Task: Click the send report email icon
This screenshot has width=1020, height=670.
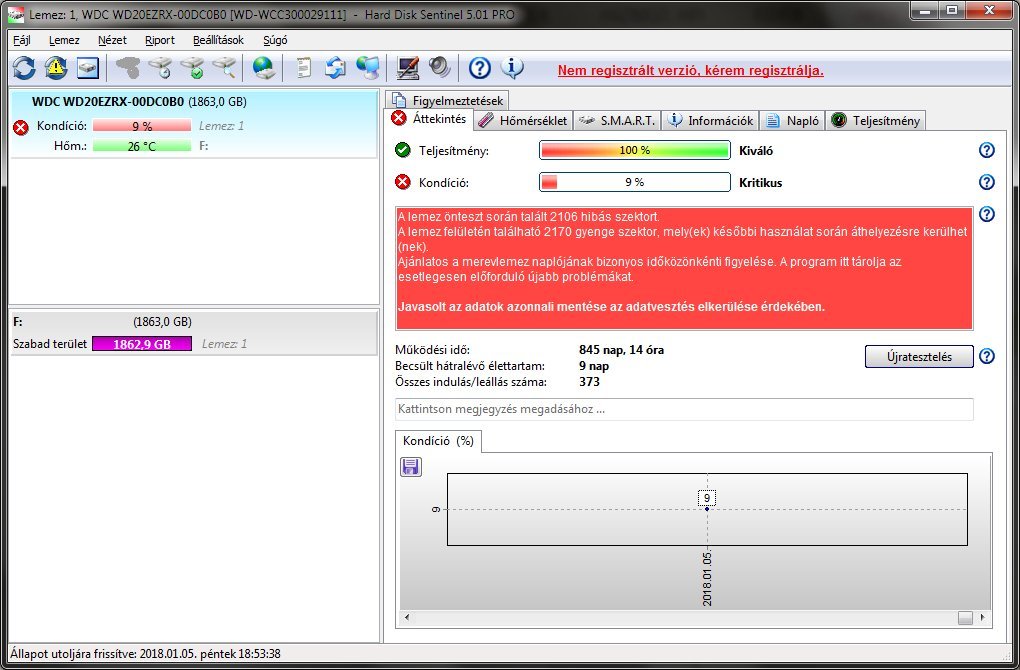Action: (335, 68)
